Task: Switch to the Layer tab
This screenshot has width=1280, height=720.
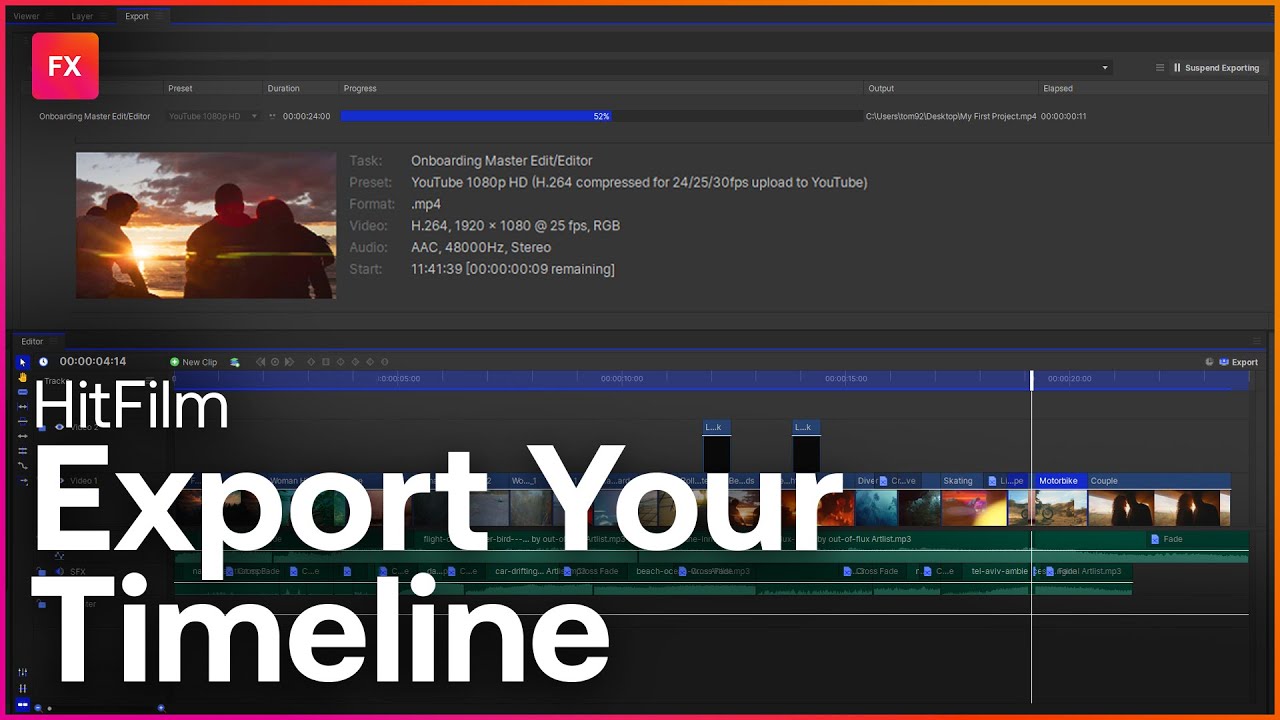Action: [82, 16]
